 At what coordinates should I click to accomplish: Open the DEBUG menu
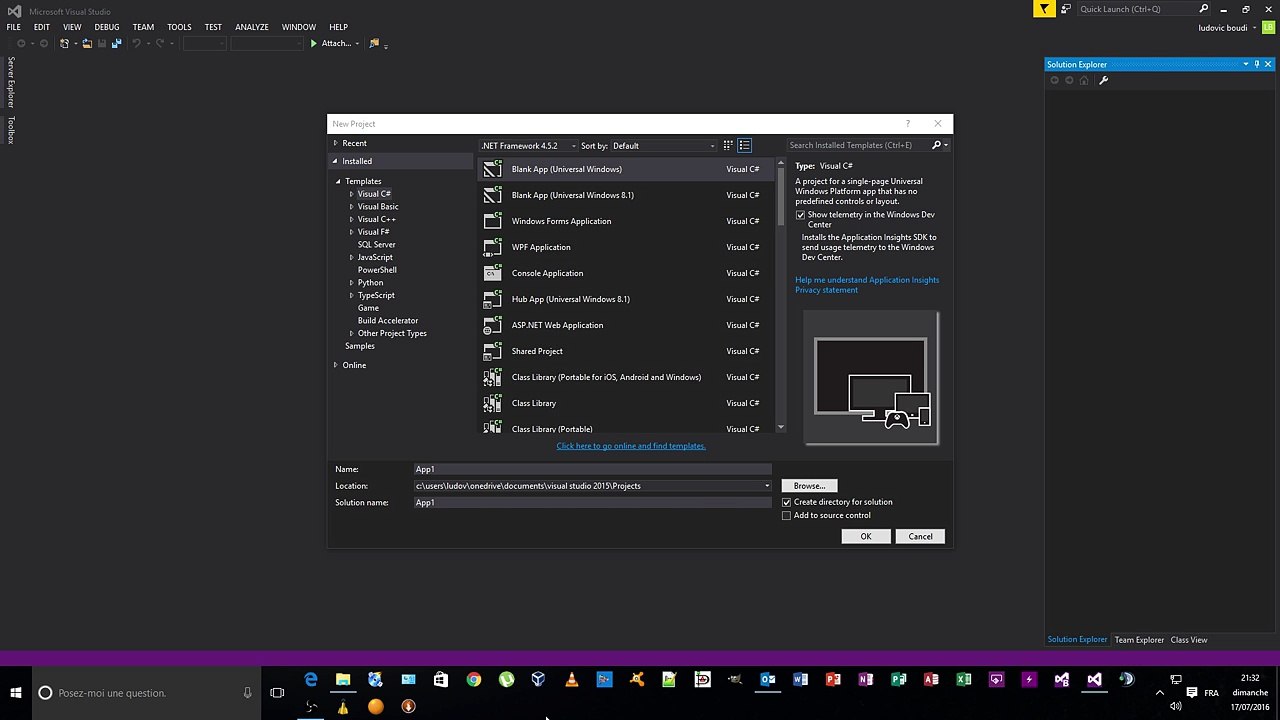tap(107, 27)
